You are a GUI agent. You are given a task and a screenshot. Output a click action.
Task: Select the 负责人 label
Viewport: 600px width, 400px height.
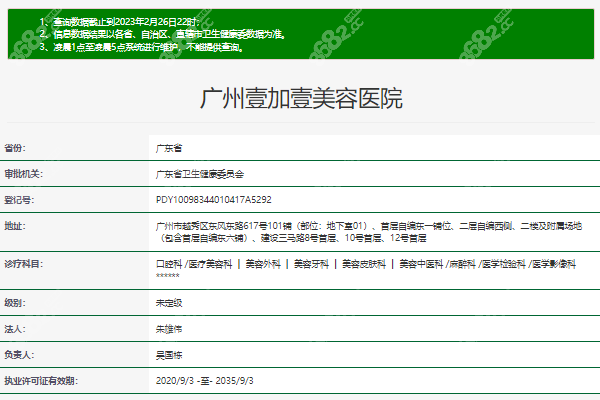pos(19,355)
